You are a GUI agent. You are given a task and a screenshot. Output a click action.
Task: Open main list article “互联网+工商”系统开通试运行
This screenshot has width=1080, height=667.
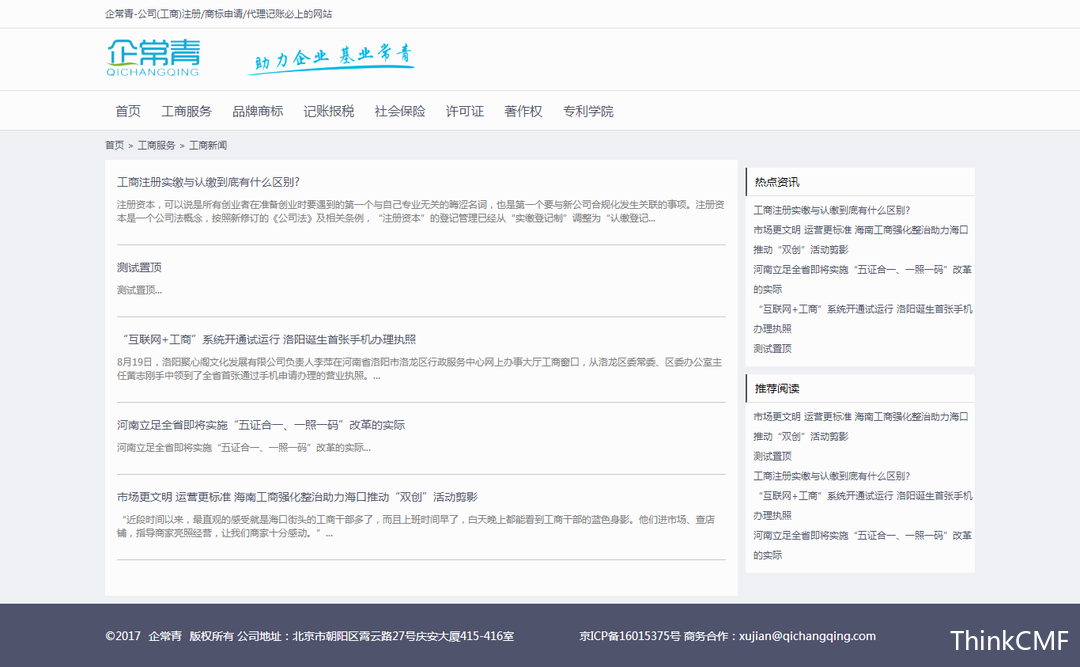(269, 339)
